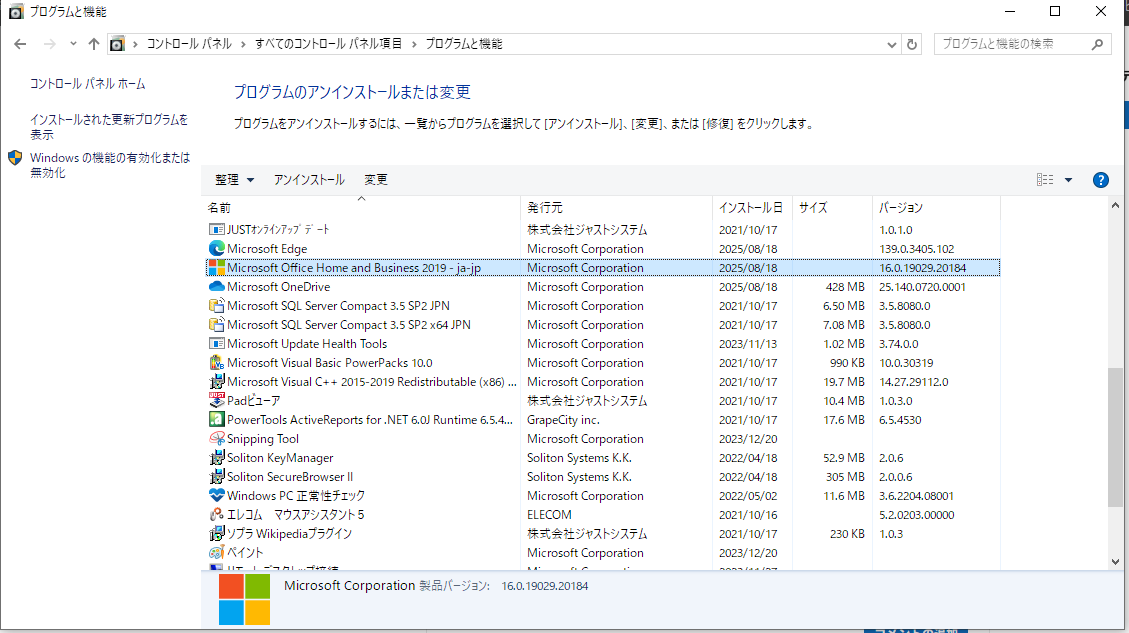Click the refresh button beside address bar
Screen dimensions: 1129x633
click(912, 44)
